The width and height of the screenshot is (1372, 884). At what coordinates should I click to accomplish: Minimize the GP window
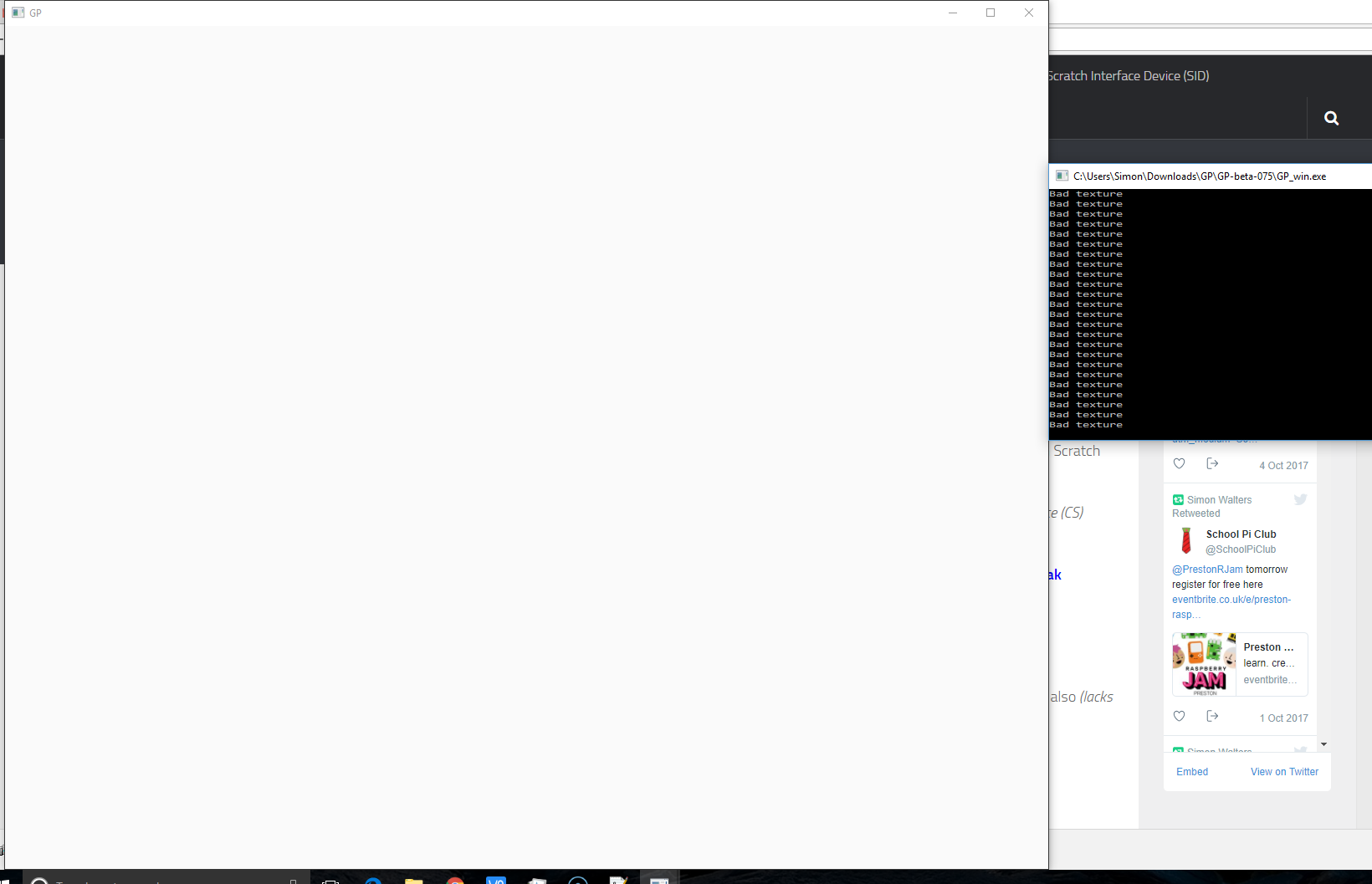click(953, 13)
